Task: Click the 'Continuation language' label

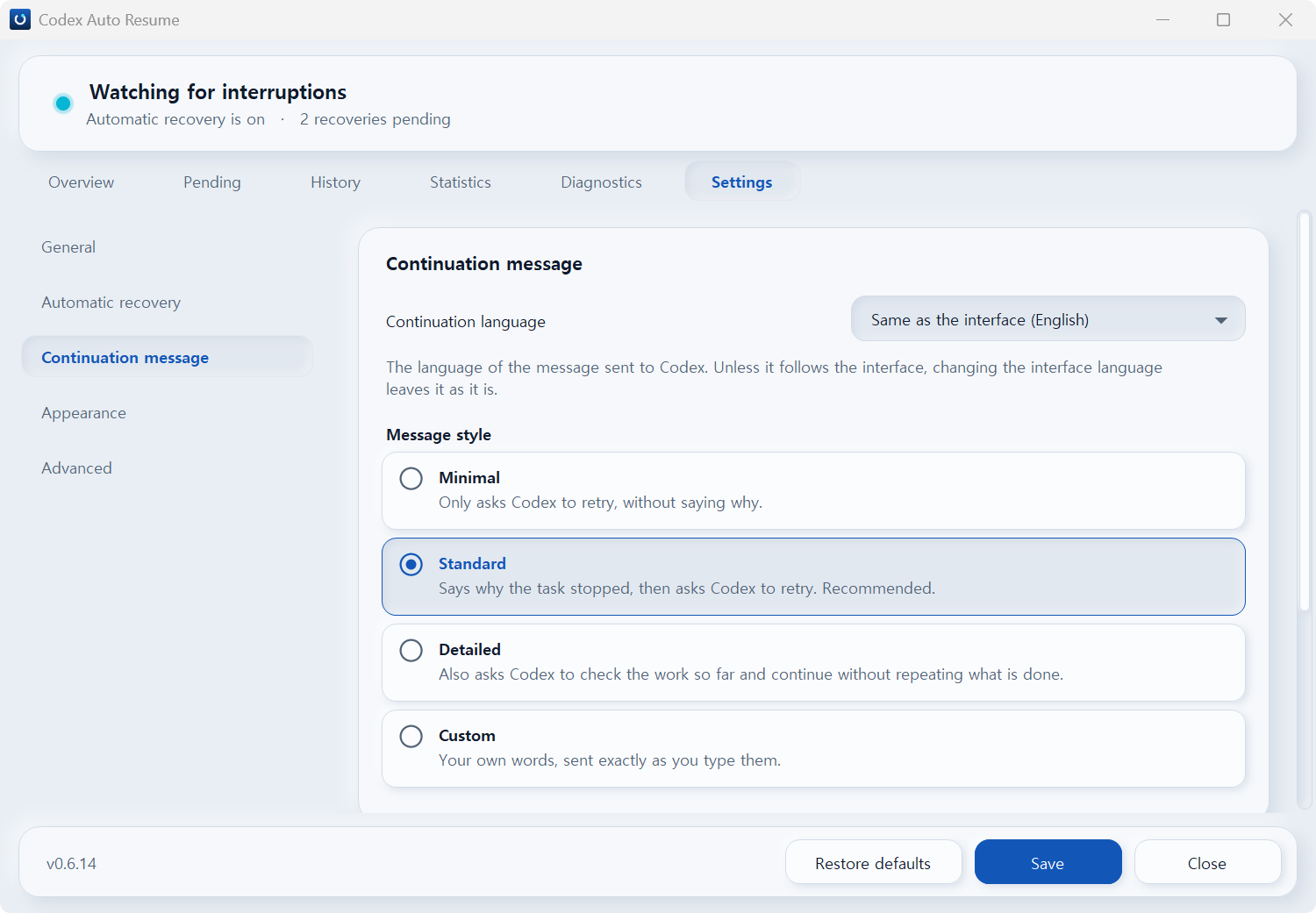Action: (x=466, y=322)
